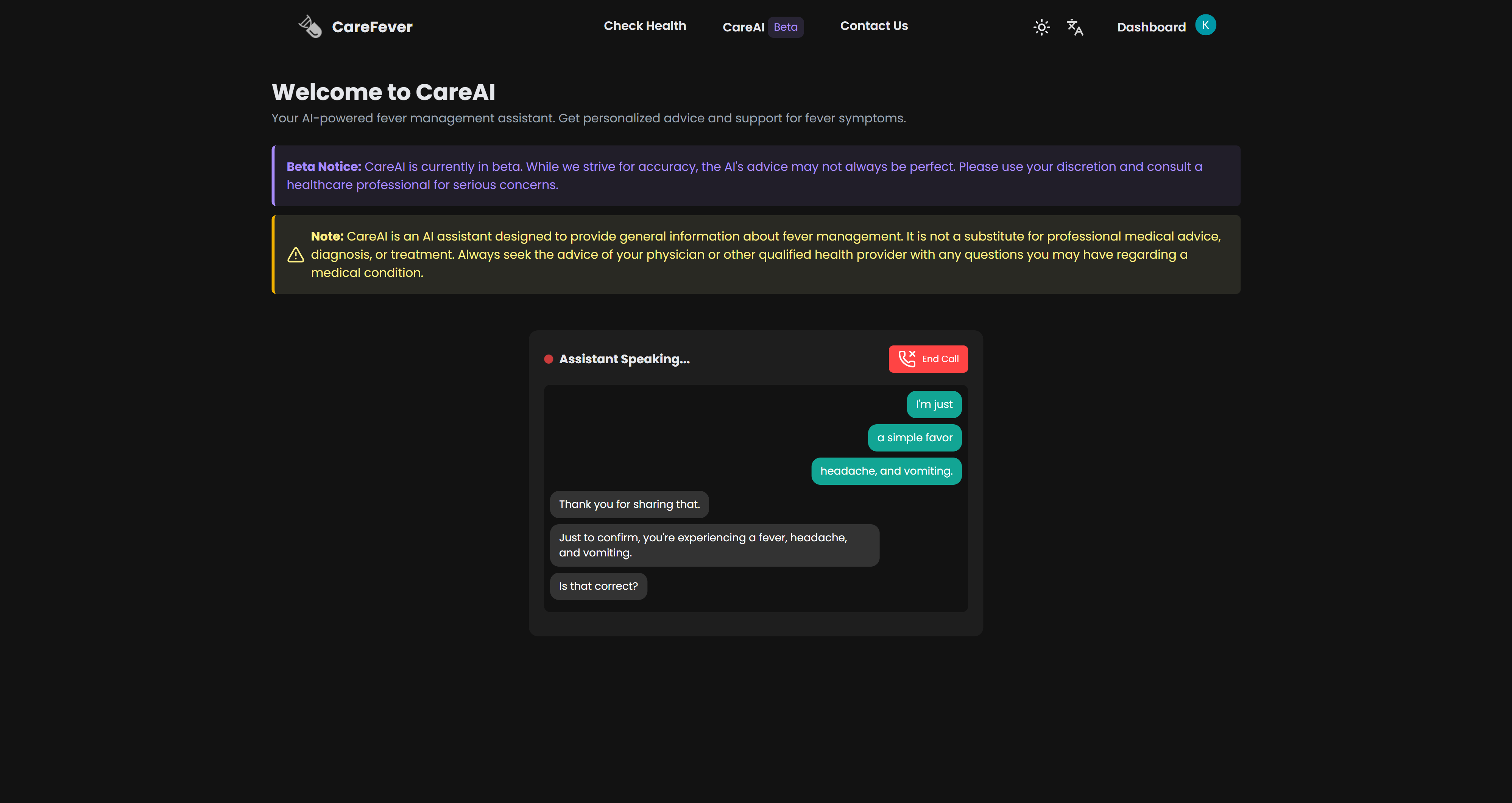Select the "a simple favor" chat bubble

point(914,437)
